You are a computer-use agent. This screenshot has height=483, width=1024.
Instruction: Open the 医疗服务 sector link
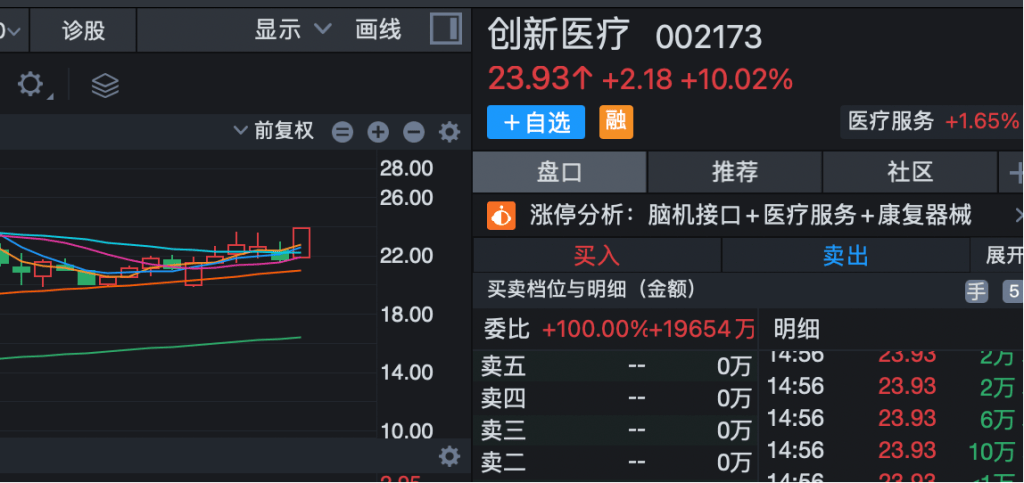[x=890, y=122]
